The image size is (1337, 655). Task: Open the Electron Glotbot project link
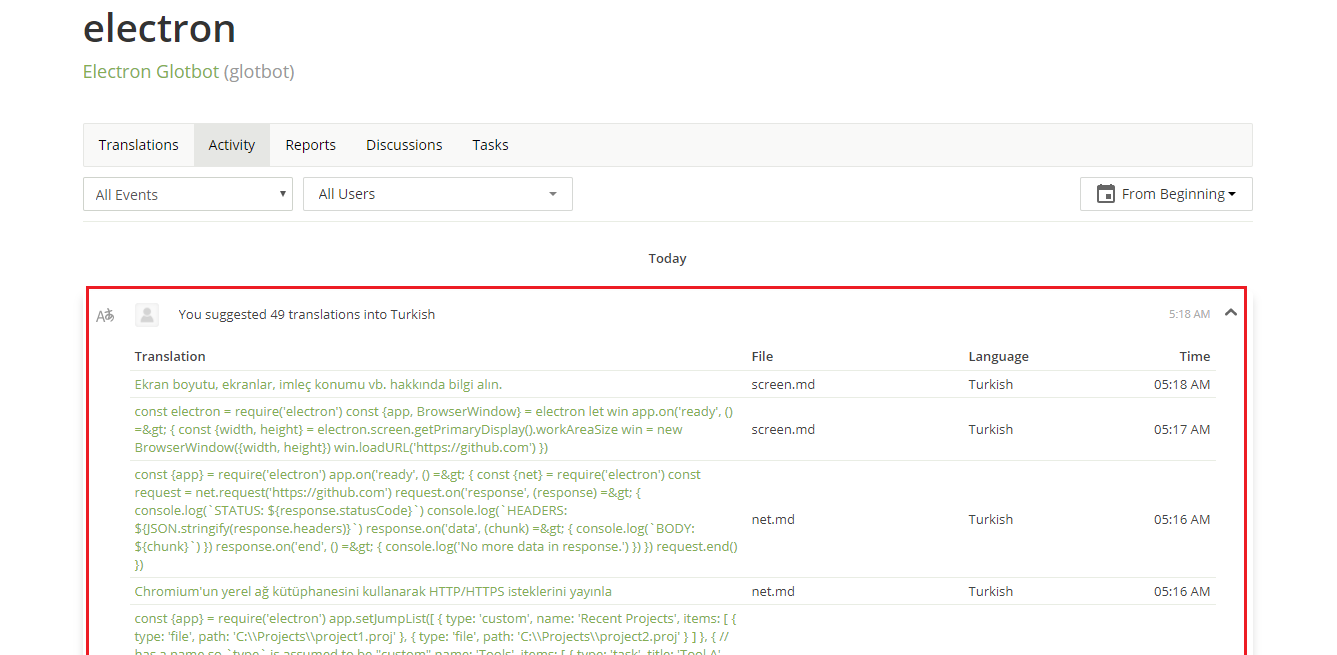151,72
